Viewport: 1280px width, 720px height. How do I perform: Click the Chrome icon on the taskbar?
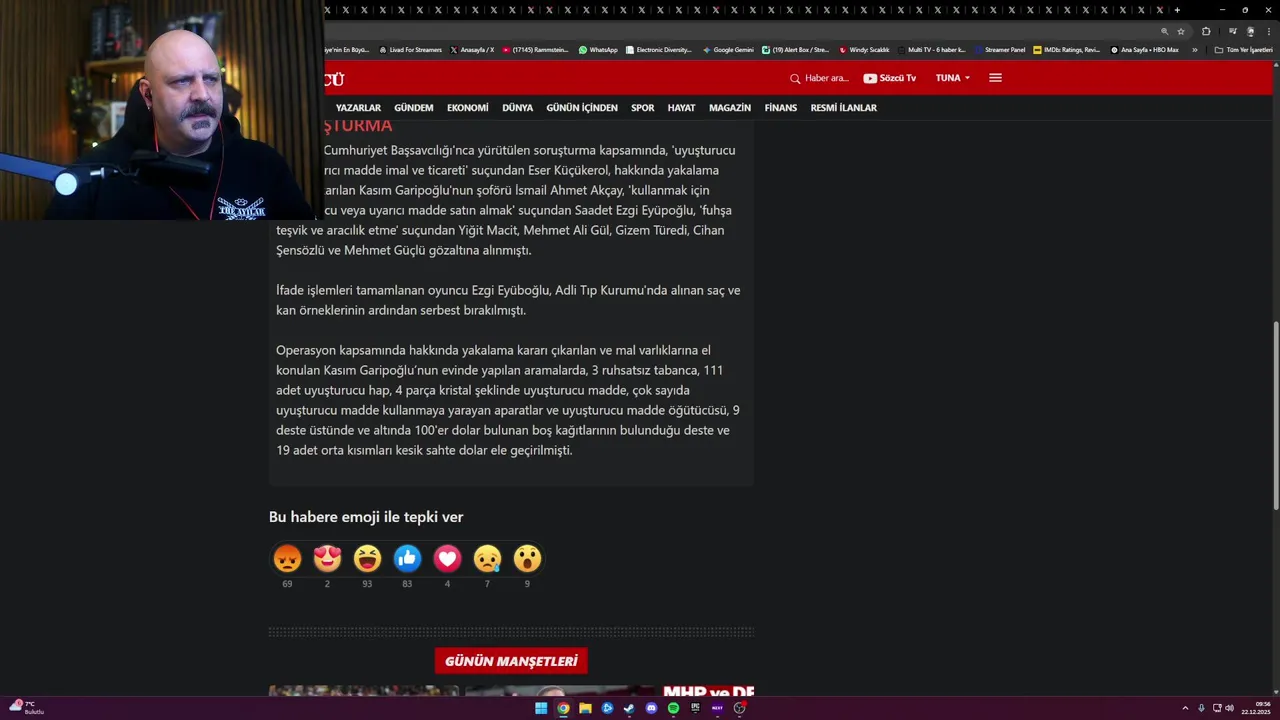coord(563,708)
